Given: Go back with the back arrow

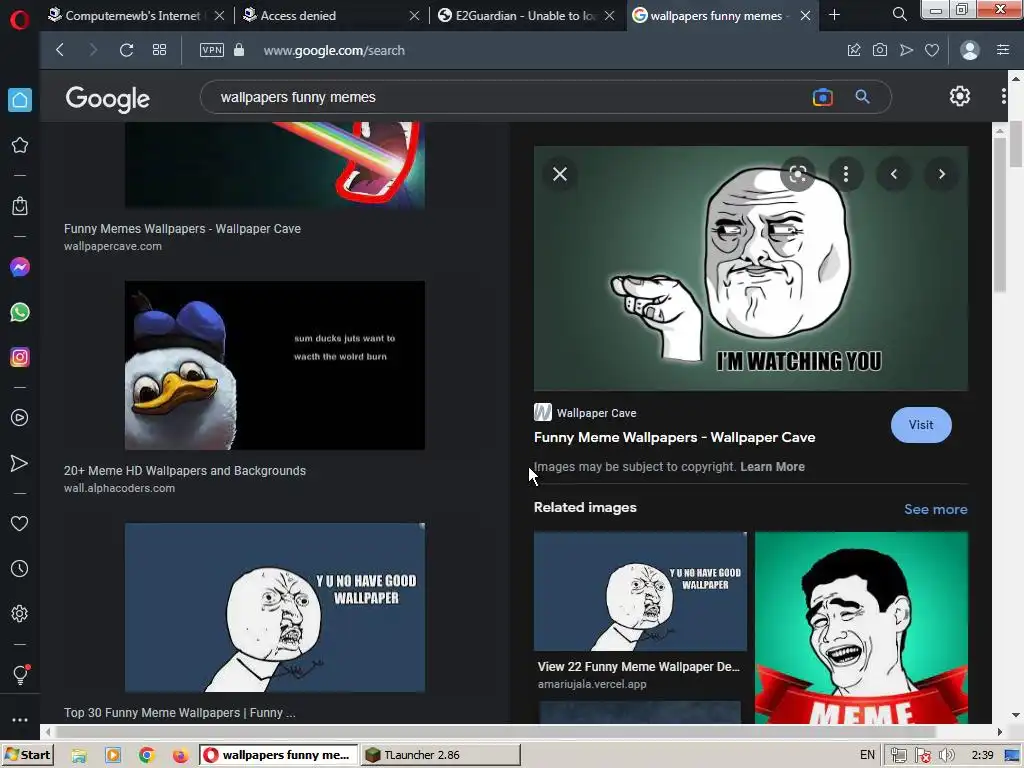Looking at the screenshot, I should (x=60, y=50).
